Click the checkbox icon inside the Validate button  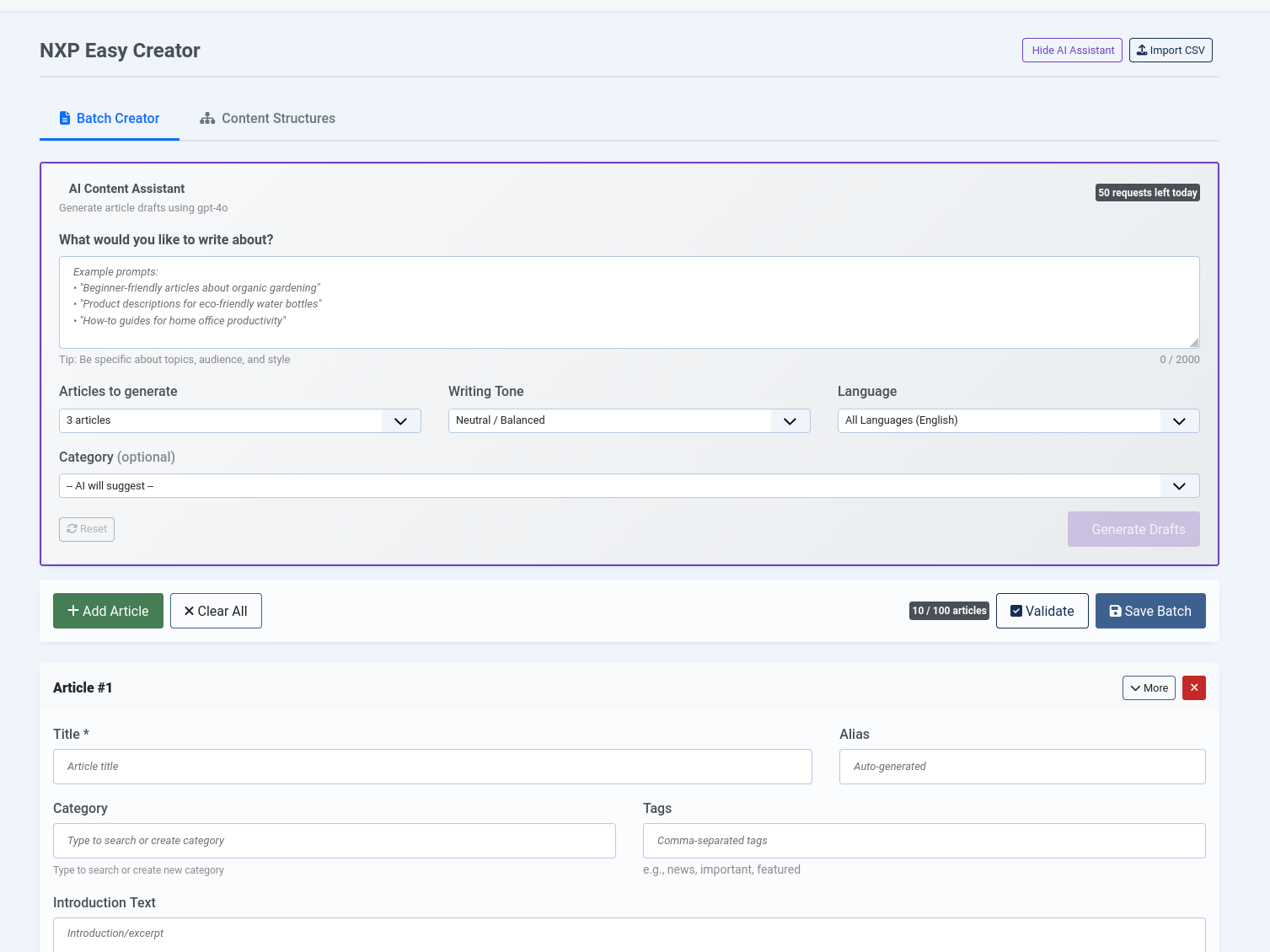(1017, 610)
